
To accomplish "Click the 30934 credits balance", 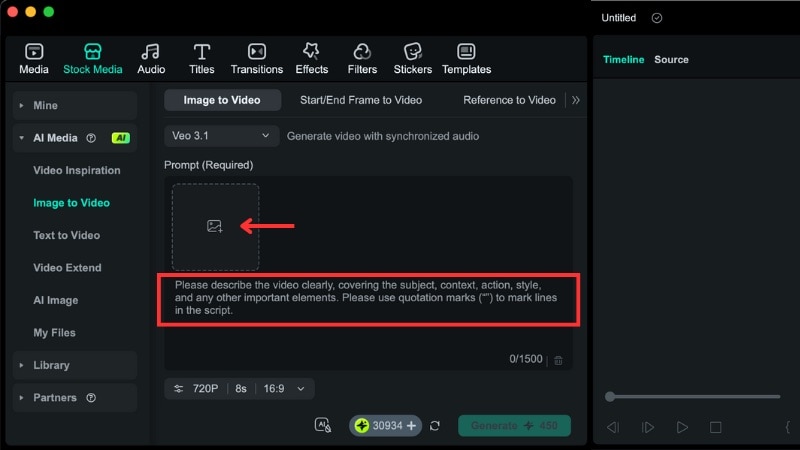I will click(387, 426).
